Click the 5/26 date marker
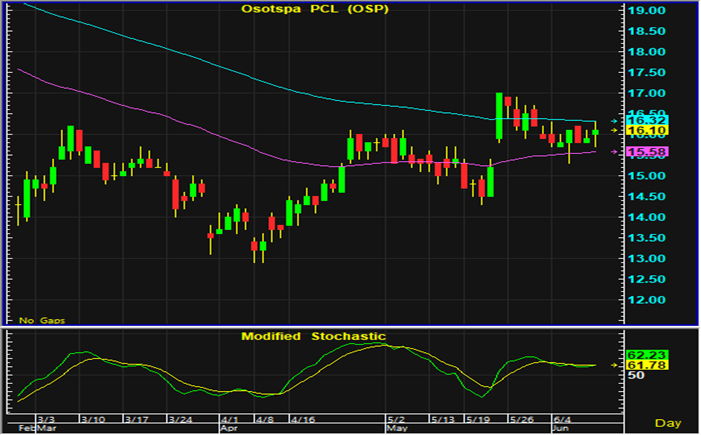 [x=522, y=420]
